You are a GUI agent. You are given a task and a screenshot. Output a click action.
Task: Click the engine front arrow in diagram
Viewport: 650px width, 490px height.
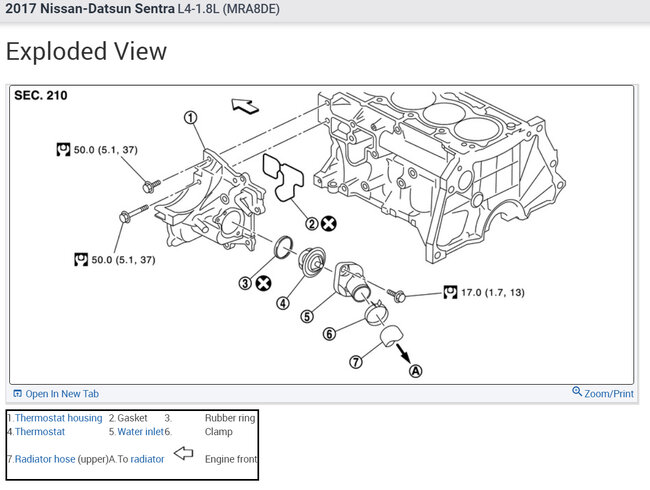[x=245, y=106]
